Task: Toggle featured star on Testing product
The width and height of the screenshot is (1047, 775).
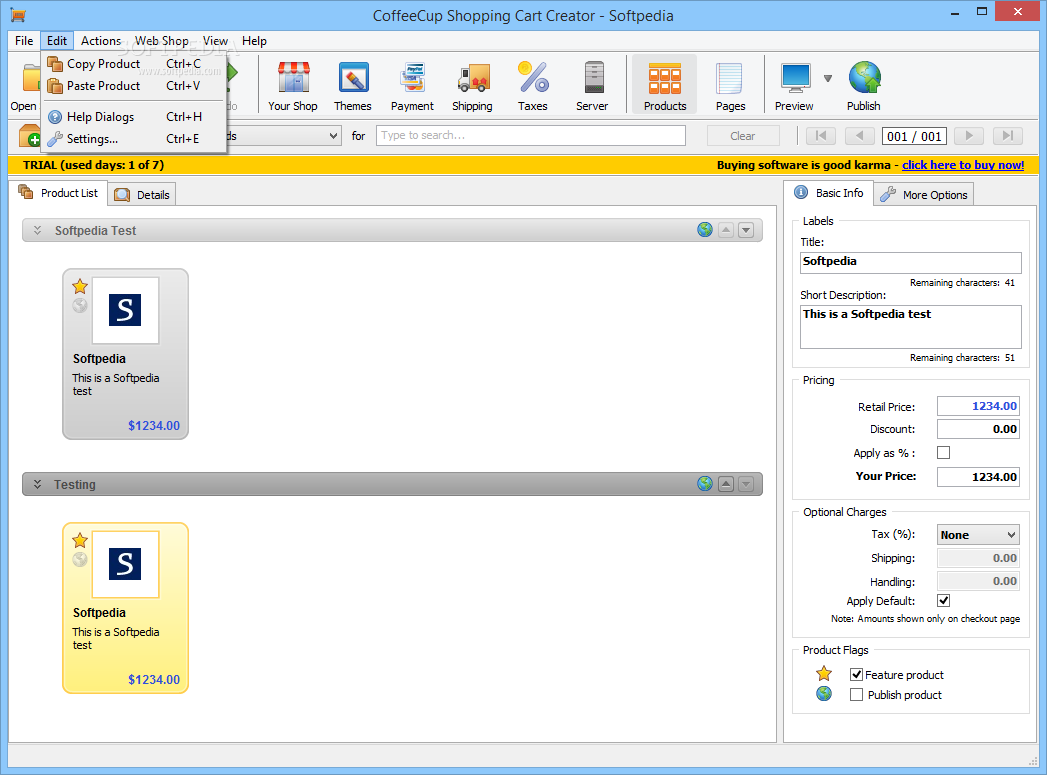Action: (x=80, y=540)
